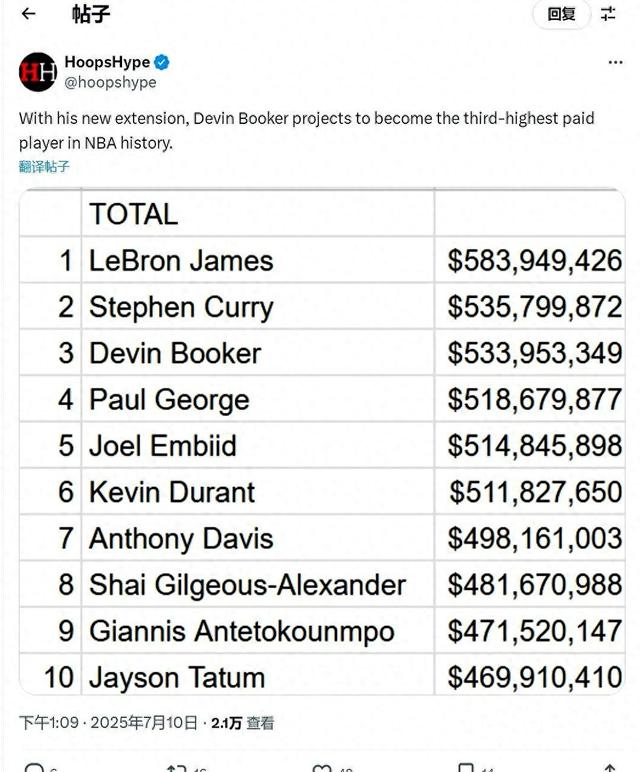Click the repost arrows icon
640x772 pixels.
click(x=176, y=768)
